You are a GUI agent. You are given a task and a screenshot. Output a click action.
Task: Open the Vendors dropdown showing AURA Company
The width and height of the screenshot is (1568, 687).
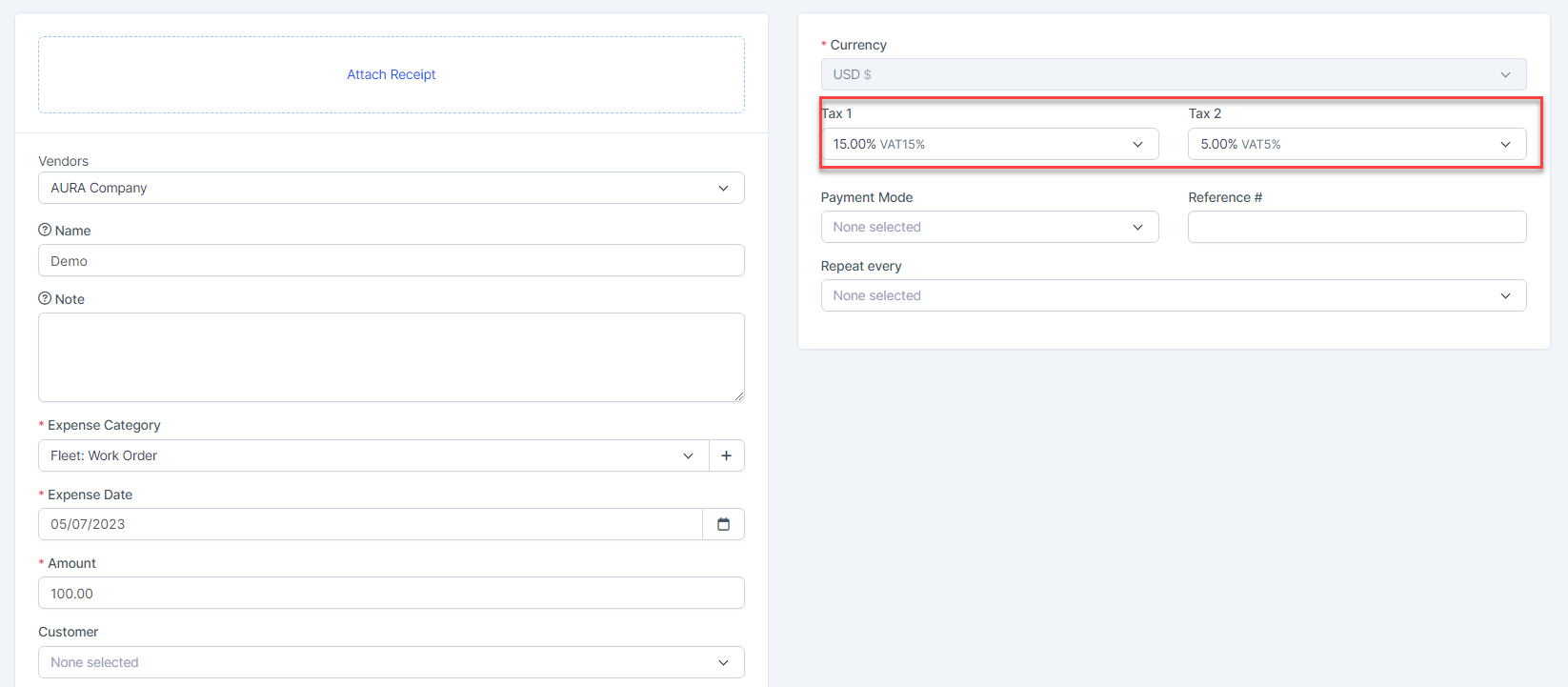(x=391, y=188)
